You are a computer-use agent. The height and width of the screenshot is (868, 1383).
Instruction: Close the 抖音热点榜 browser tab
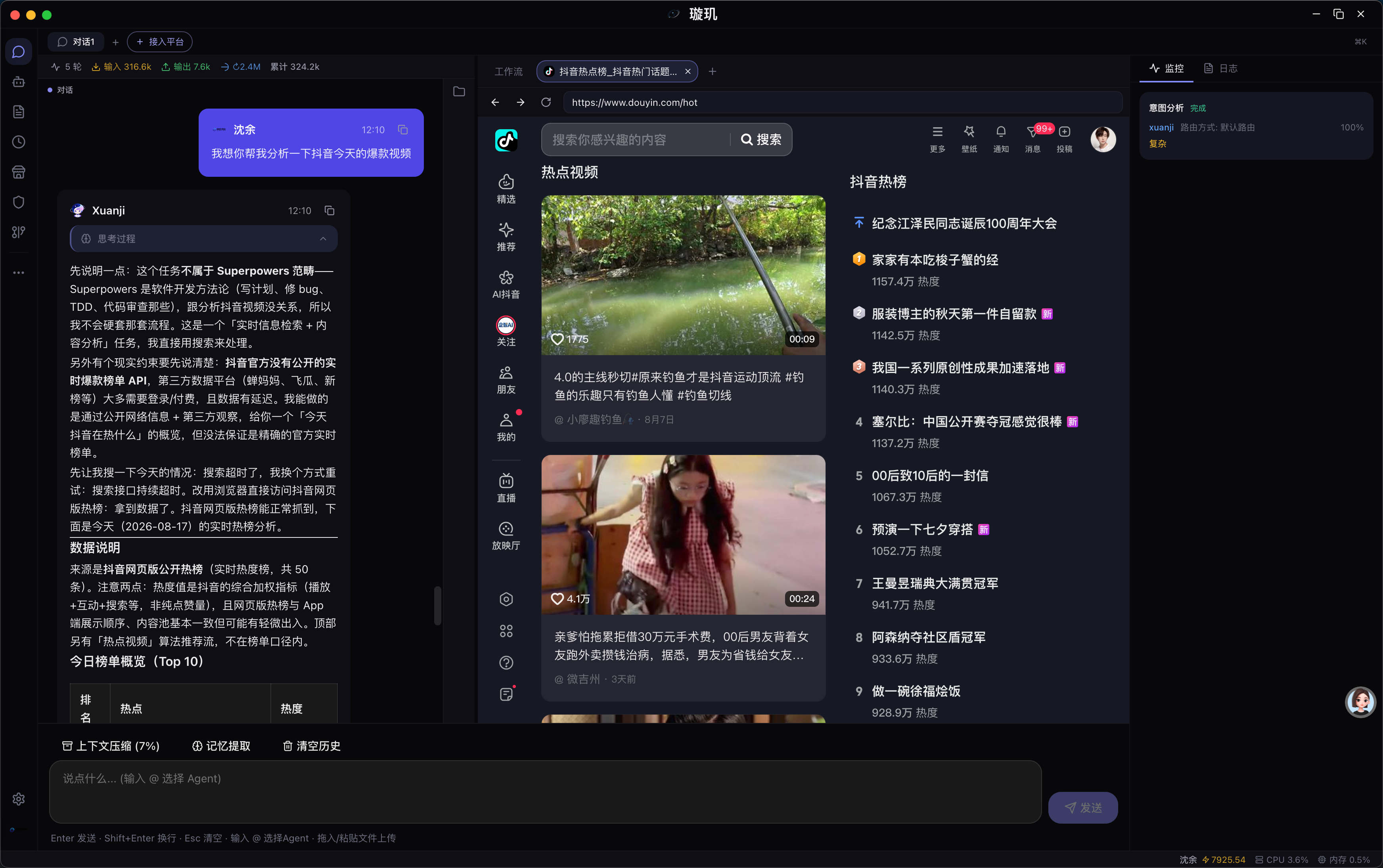688,71
